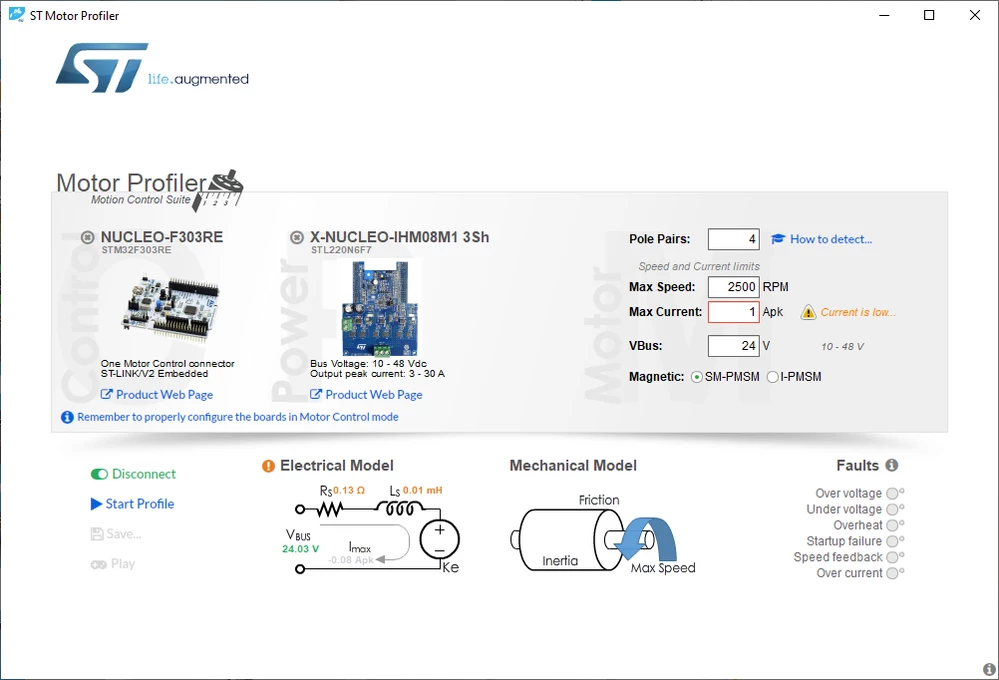Screen dimensions: 999x680
Task: Click the Overheat fault indicator
Action: click(x=893, y=525)
